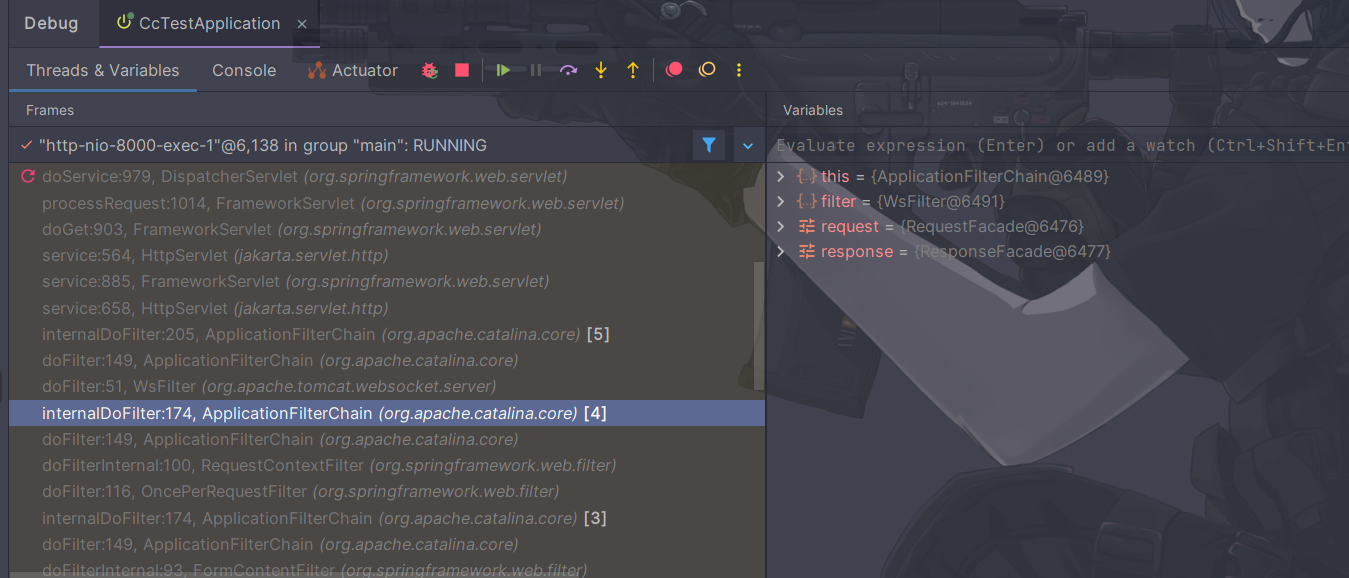Expand the 'this' variable node
The image size is (1349, 578).
coord(782,177)
